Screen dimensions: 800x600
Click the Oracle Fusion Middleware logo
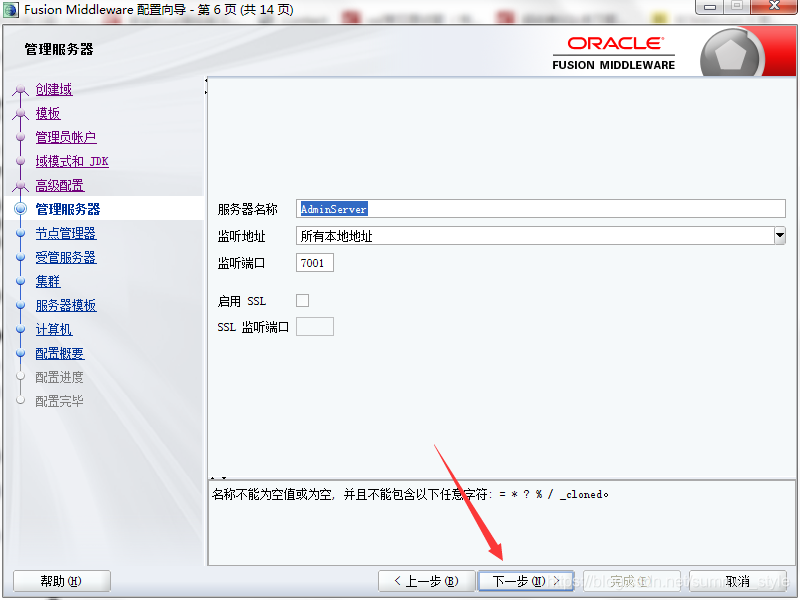[x=614, y=53]
